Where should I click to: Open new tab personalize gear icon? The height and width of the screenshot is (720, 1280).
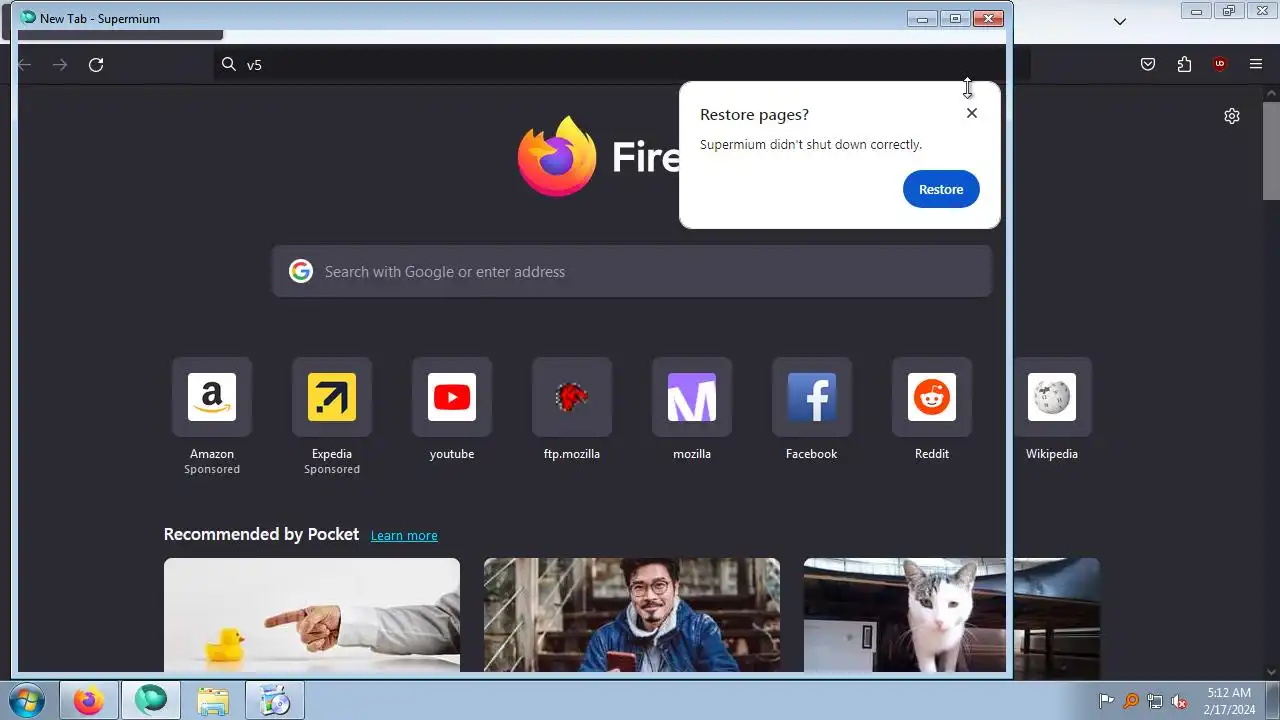coord(1232,116)
